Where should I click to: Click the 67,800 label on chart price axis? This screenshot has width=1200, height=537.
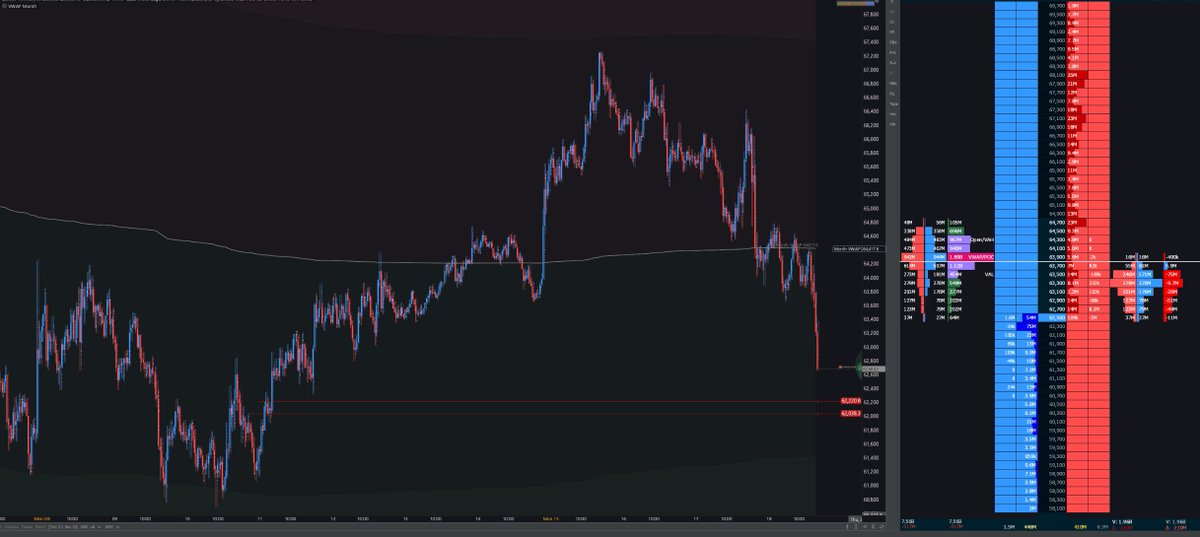click(x=870, y=14)
